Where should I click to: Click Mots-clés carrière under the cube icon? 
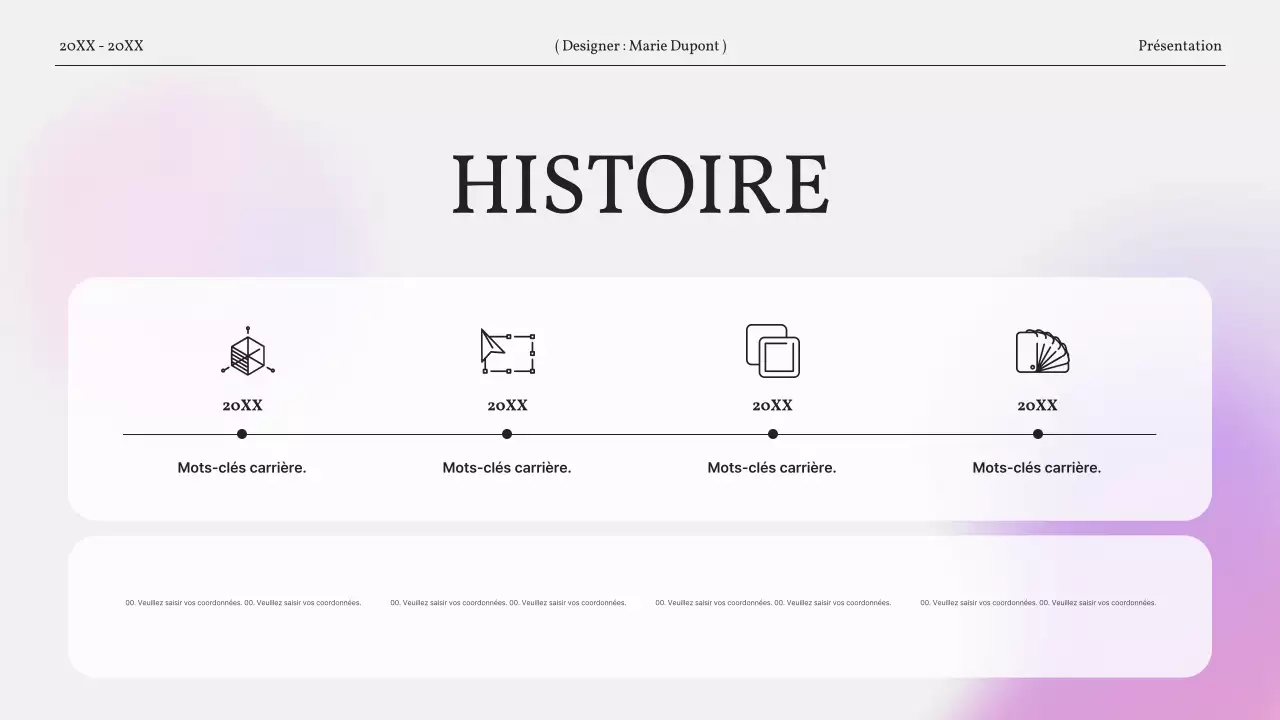241,467
